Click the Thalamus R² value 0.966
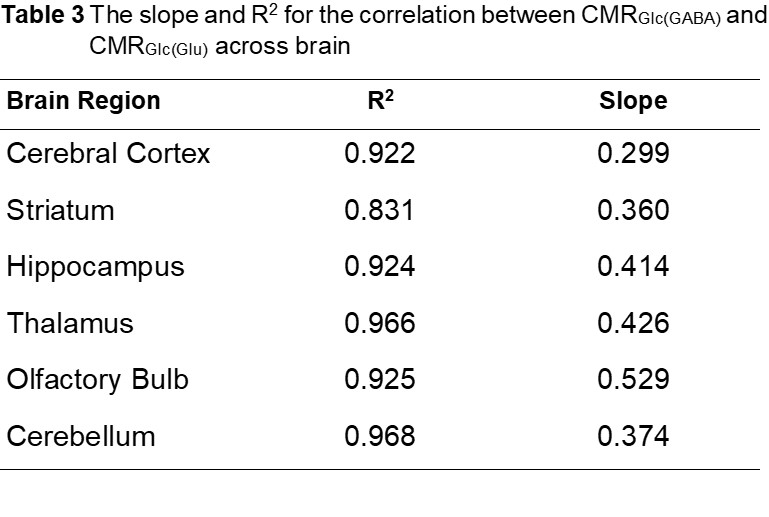Screen dimensions: 769x517 pyautogui.click(x=380, y=323)
